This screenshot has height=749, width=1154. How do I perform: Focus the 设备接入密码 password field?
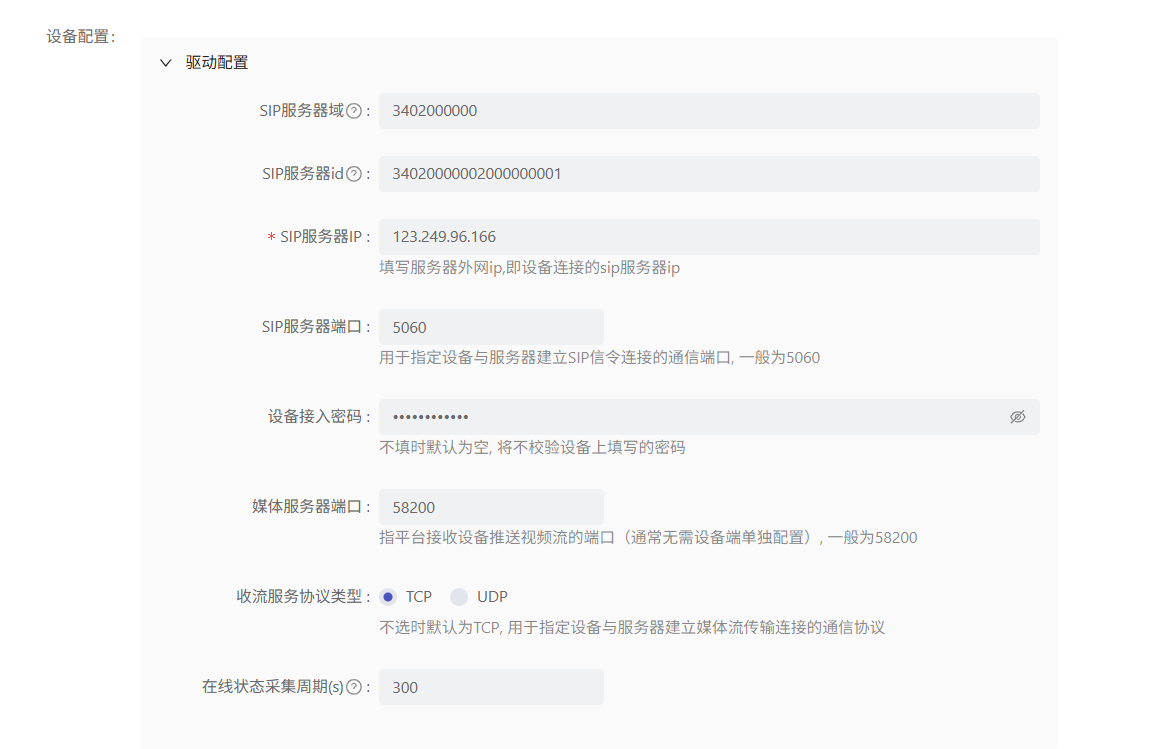[690, 417]
